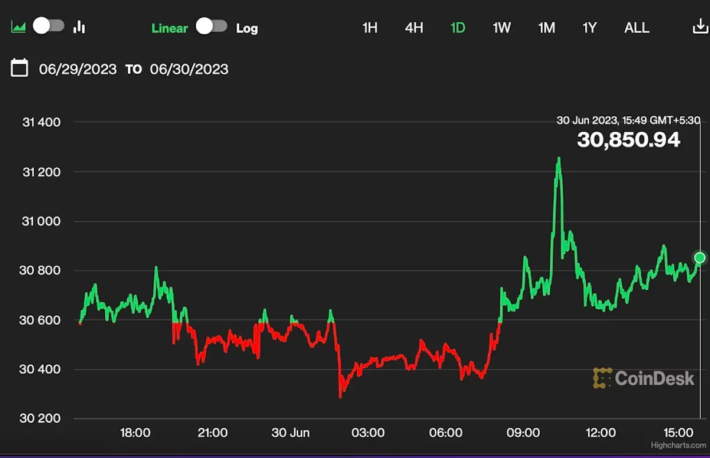The width and height of the screenshot is (710, 458).
Task: Toggle chart type switch
Action: pos(48,26)
